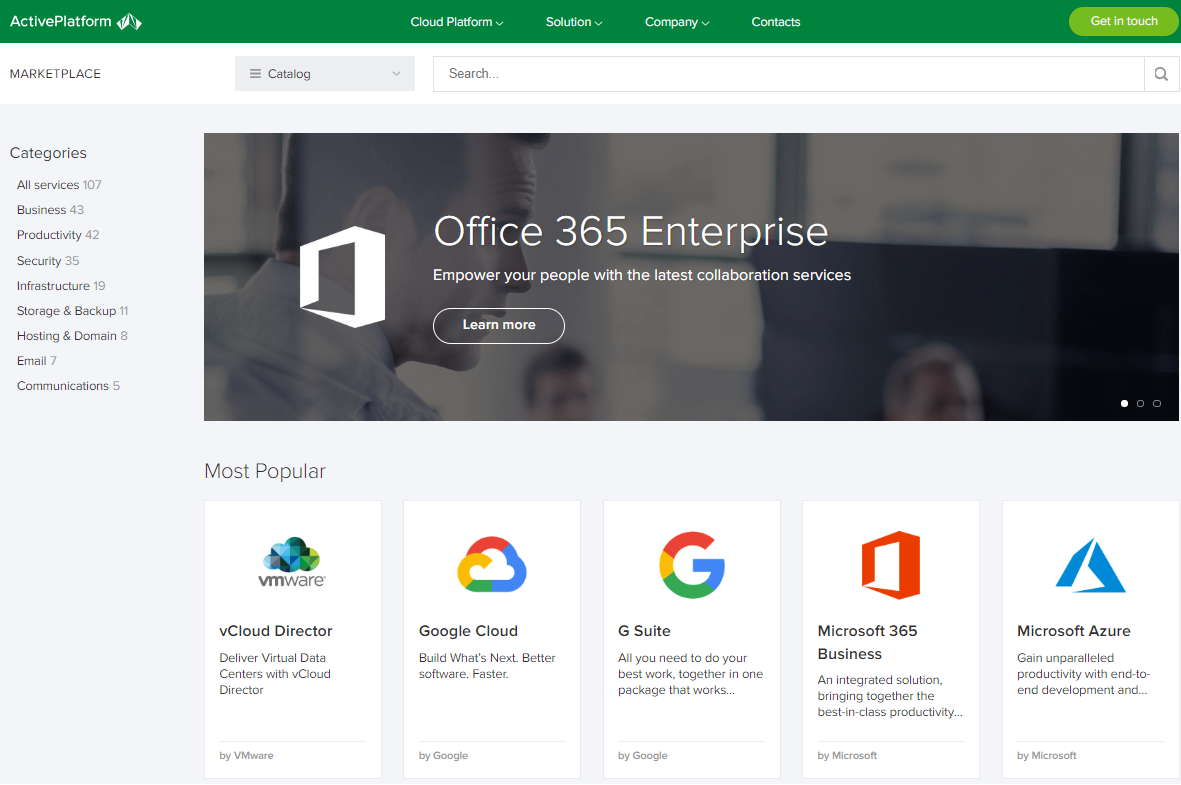Select the Infrastructure category
This screenshot has width=1181, height=785.
(61, 286)
